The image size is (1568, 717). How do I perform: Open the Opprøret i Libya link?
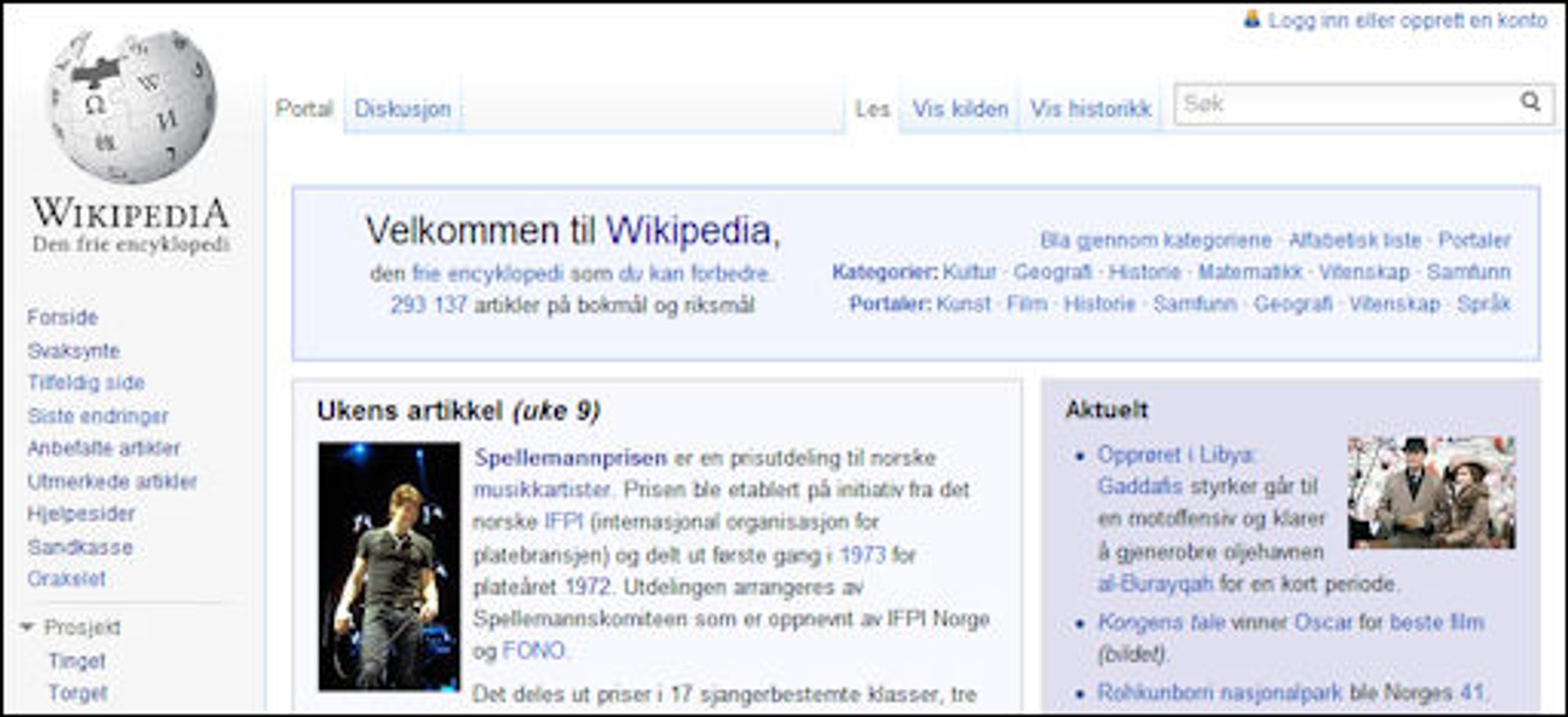point(1176,454)
